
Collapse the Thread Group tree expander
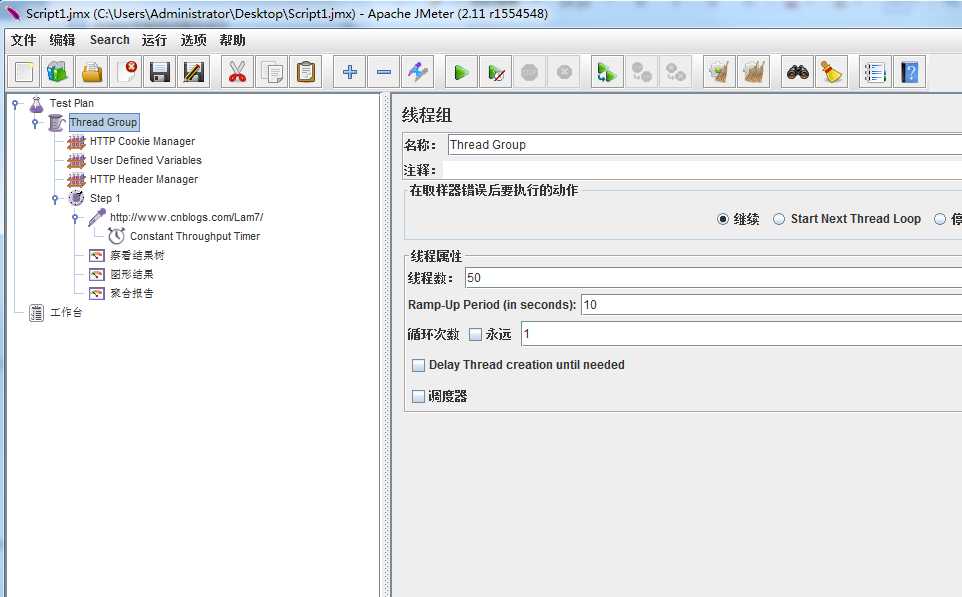click(x=35, y=123)
